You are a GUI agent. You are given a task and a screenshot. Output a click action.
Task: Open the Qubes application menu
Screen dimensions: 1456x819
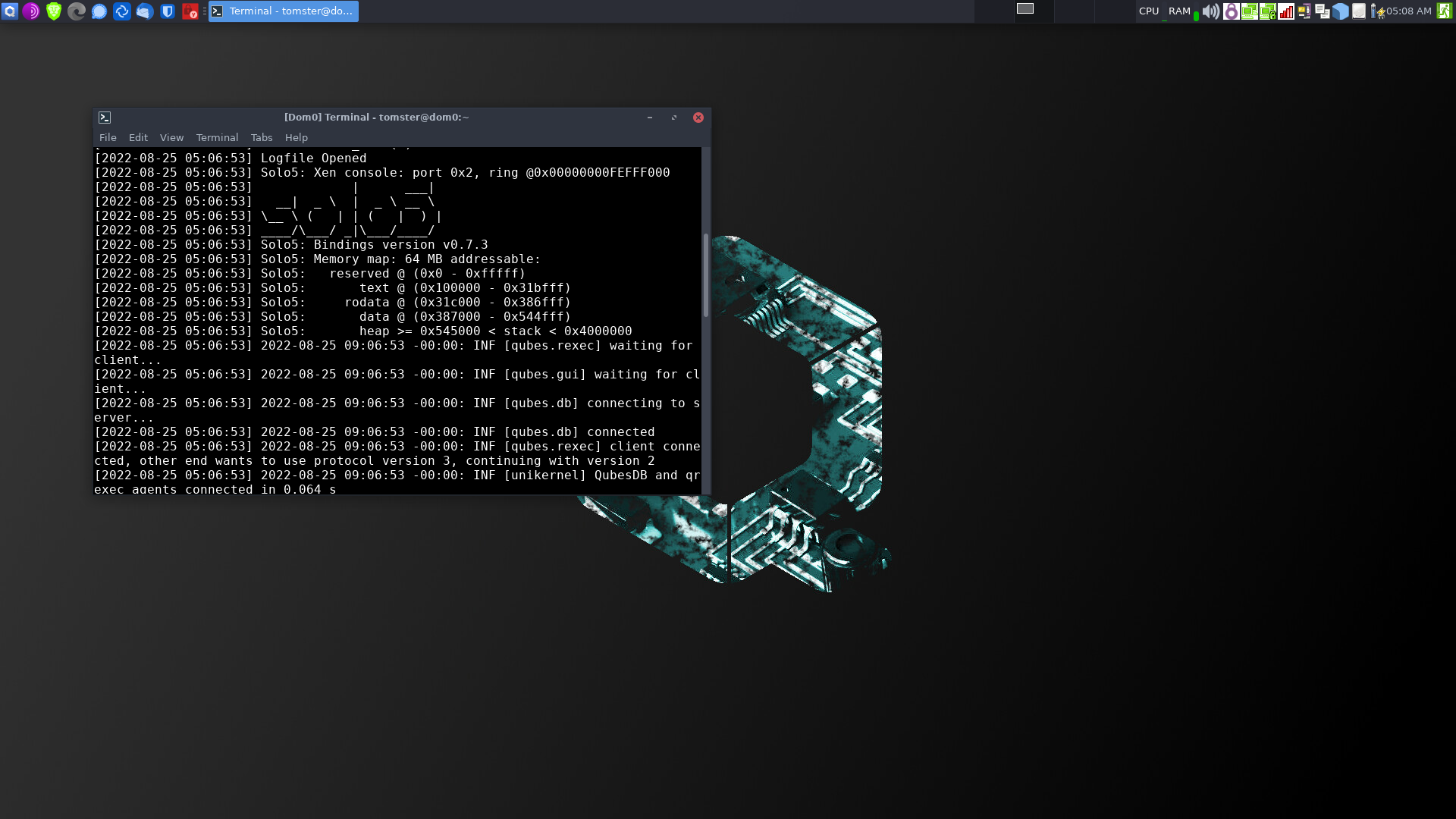pyautogui.click(x=10, y=11)
